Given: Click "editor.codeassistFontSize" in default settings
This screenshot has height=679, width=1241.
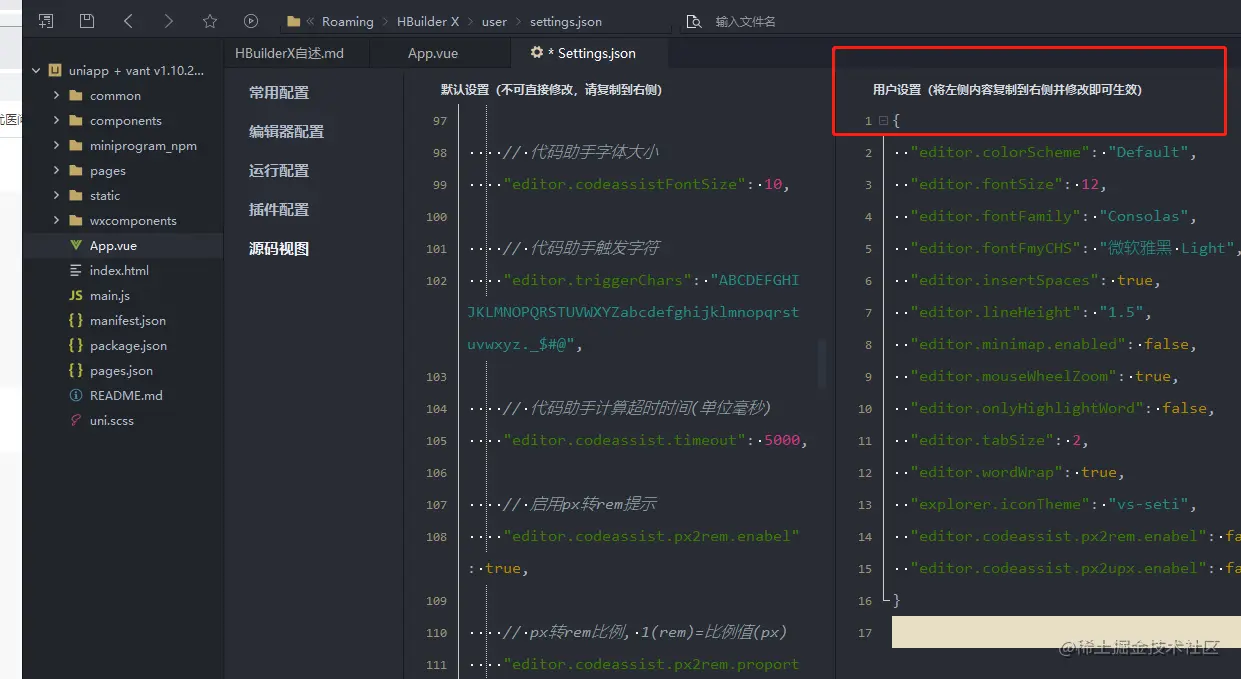Looking at the screenshot, I should [x=627, y=185].
